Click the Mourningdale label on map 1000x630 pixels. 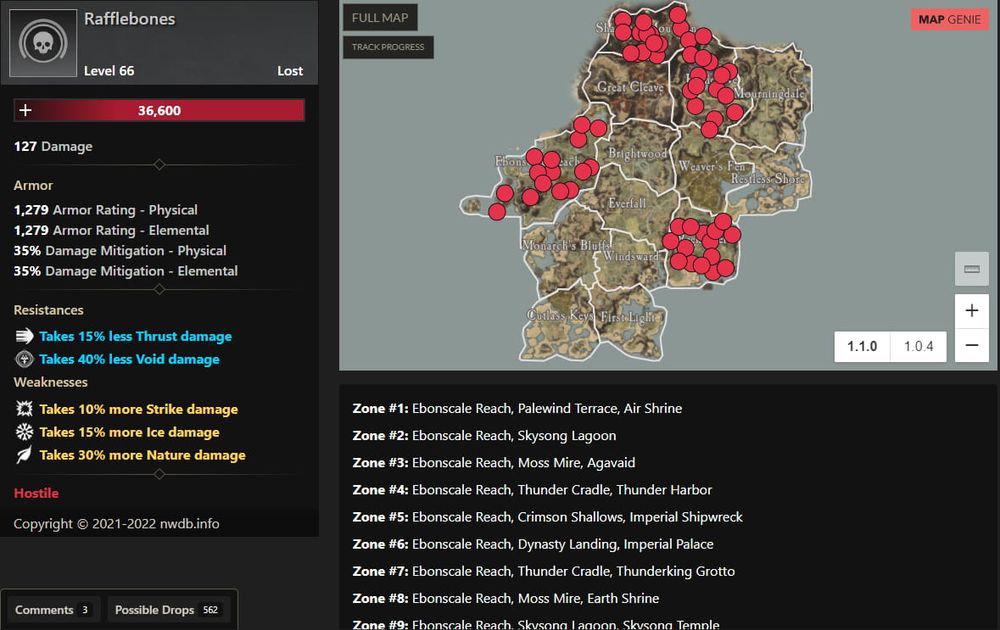[770, 94]
